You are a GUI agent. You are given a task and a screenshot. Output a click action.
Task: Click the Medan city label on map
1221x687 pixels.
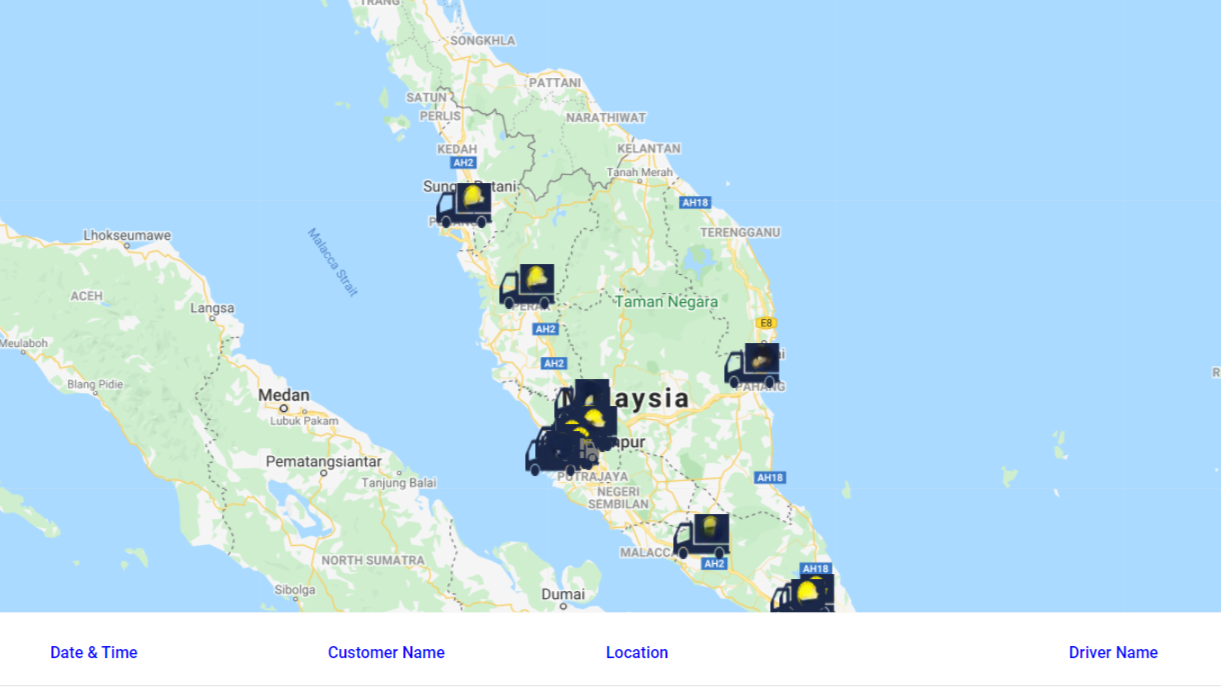pyautogui.click(x=284, y=396)
